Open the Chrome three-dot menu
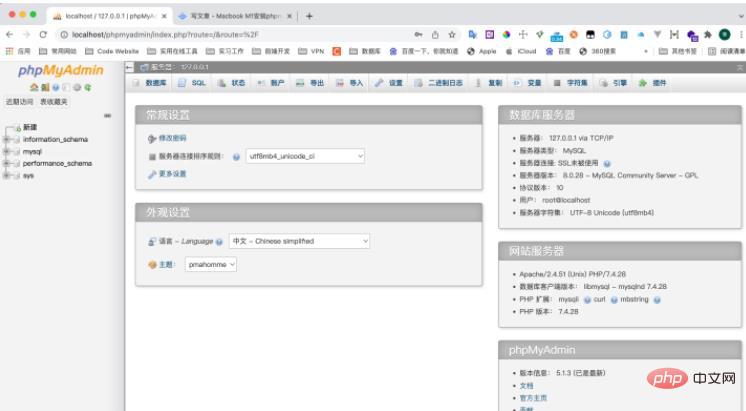Screen dimensions: 746x411 click(741, 34)
